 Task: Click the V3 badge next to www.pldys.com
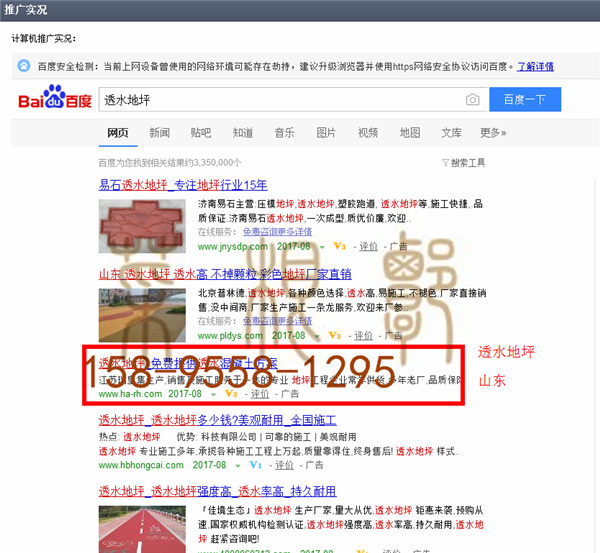tap(335, 335)
